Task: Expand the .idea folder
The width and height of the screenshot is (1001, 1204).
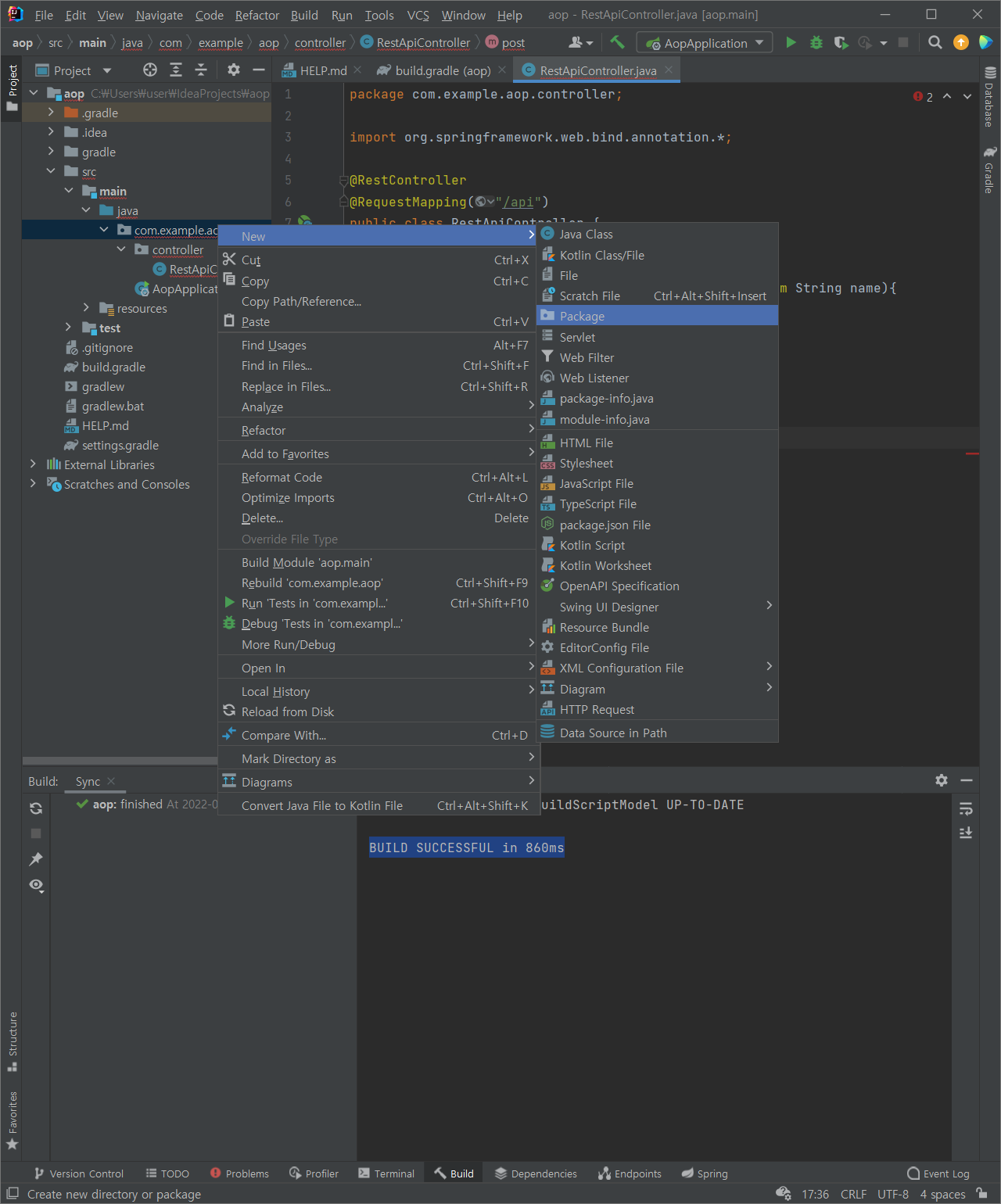Action: [x=51, y=132]
